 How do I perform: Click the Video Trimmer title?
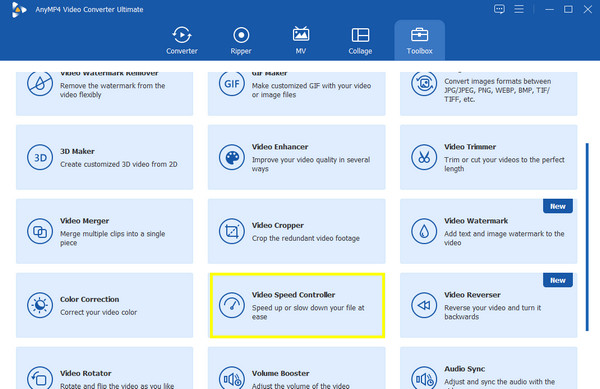tap(470, 147)
